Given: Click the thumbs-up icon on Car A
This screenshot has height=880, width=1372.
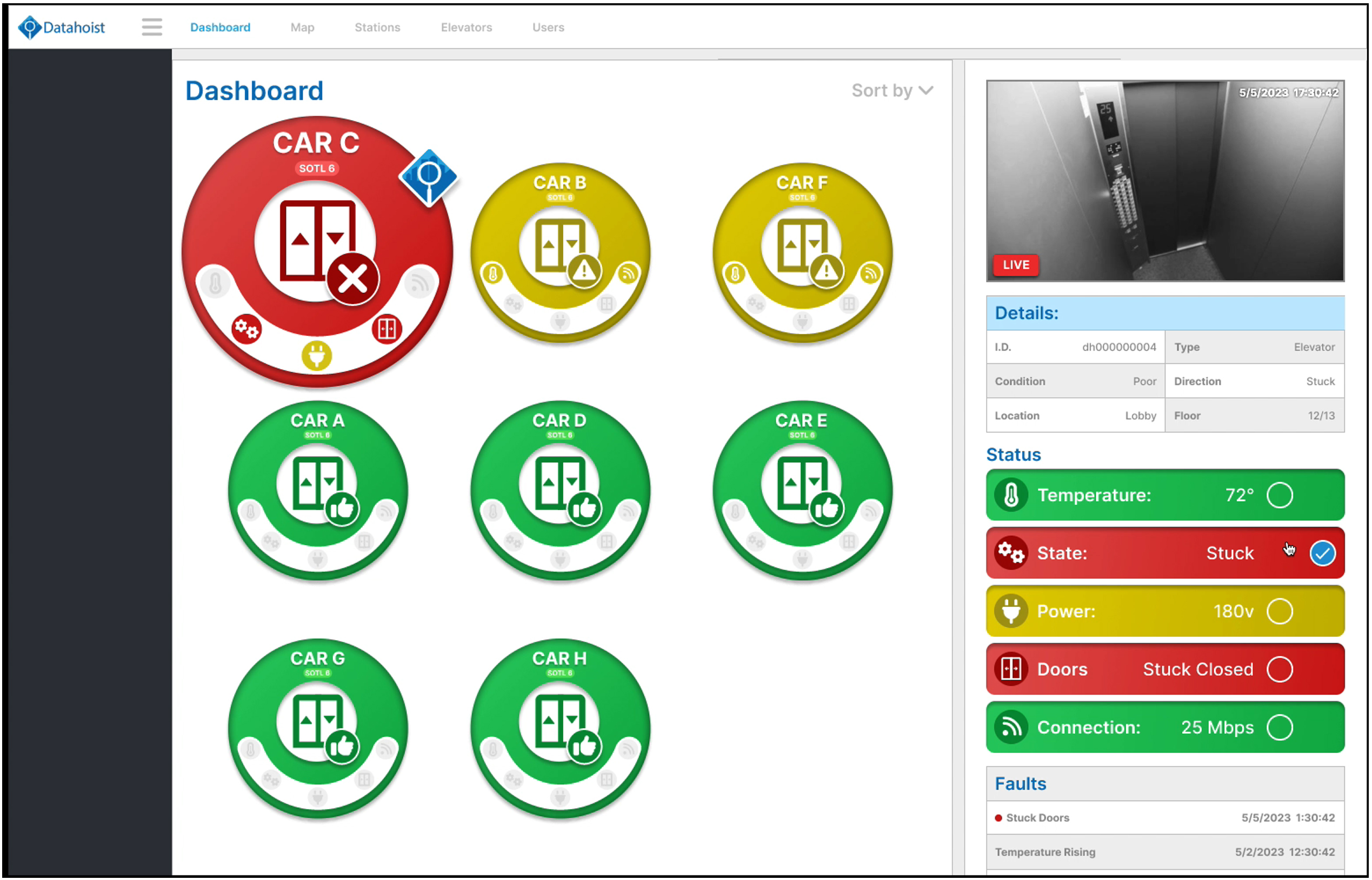Looking at the screenshot, I should point(342,508).
